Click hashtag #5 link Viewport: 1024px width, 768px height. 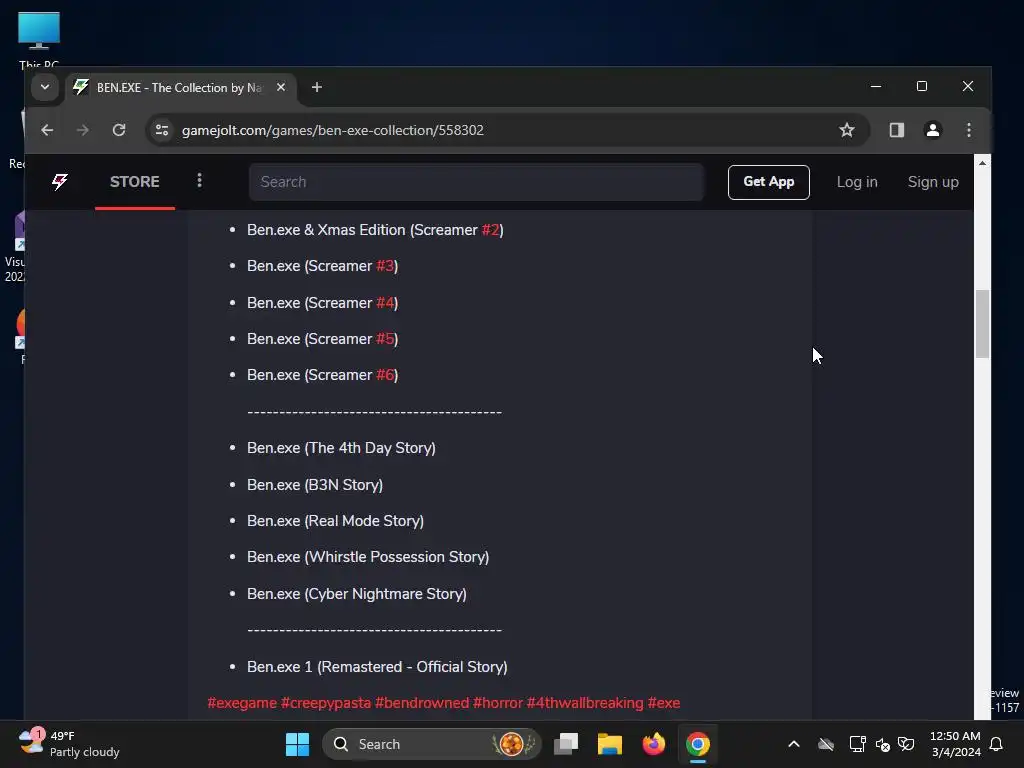[385, 339]
